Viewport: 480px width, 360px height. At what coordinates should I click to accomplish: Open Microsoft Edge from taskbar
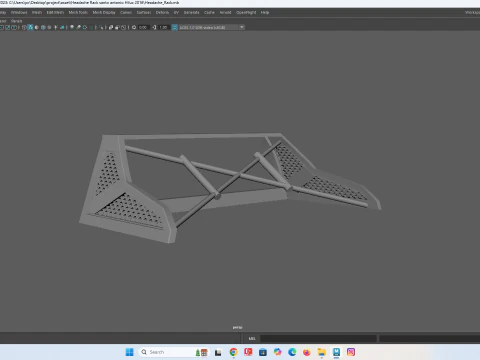tap(292, 352)
